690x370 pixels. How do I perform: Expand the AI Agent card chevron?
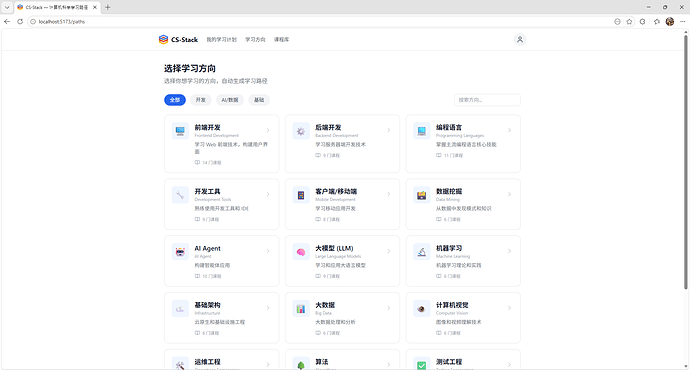click(x=268, y=251)
